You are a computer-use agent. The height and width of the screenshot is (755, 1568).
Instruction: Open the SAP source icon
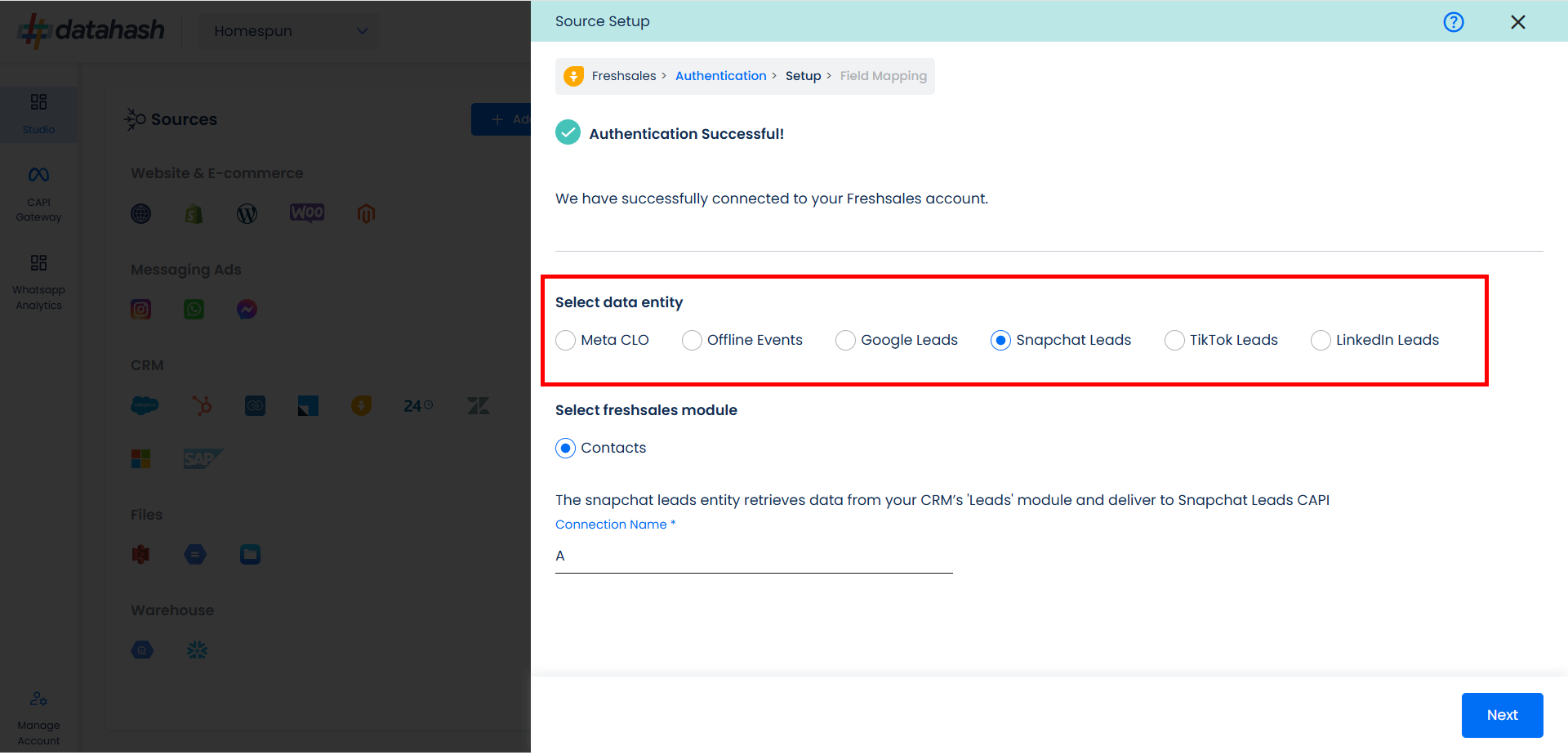tap(202, 459)
